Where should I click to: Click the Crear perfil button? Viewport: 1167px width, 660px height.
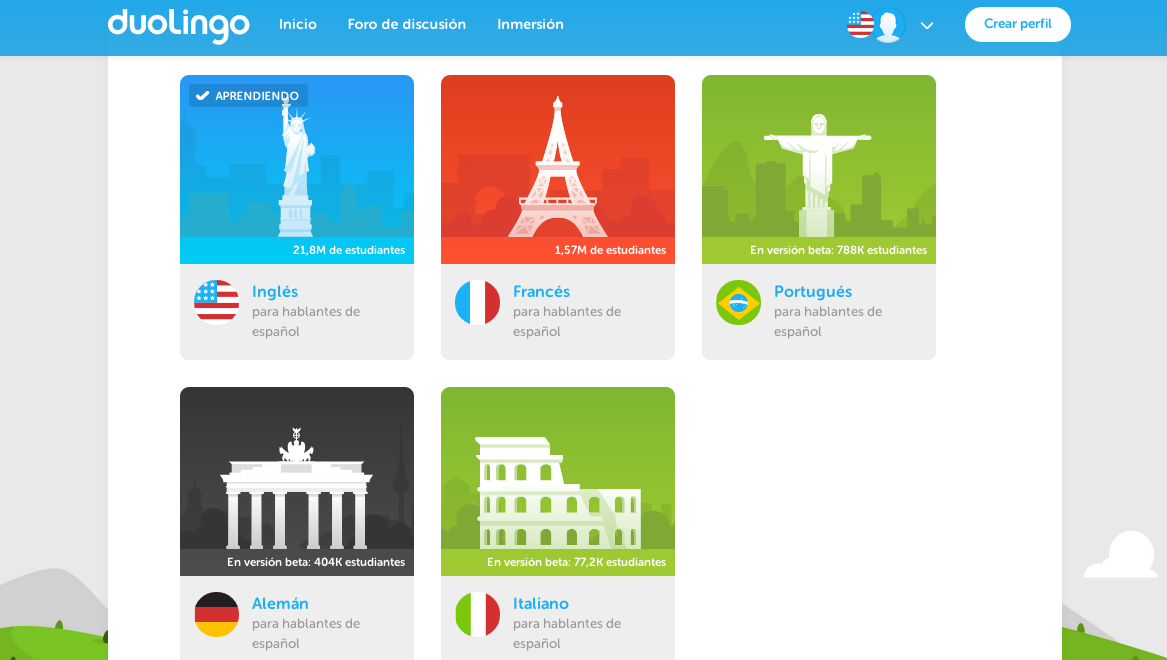pos(1017,24)
